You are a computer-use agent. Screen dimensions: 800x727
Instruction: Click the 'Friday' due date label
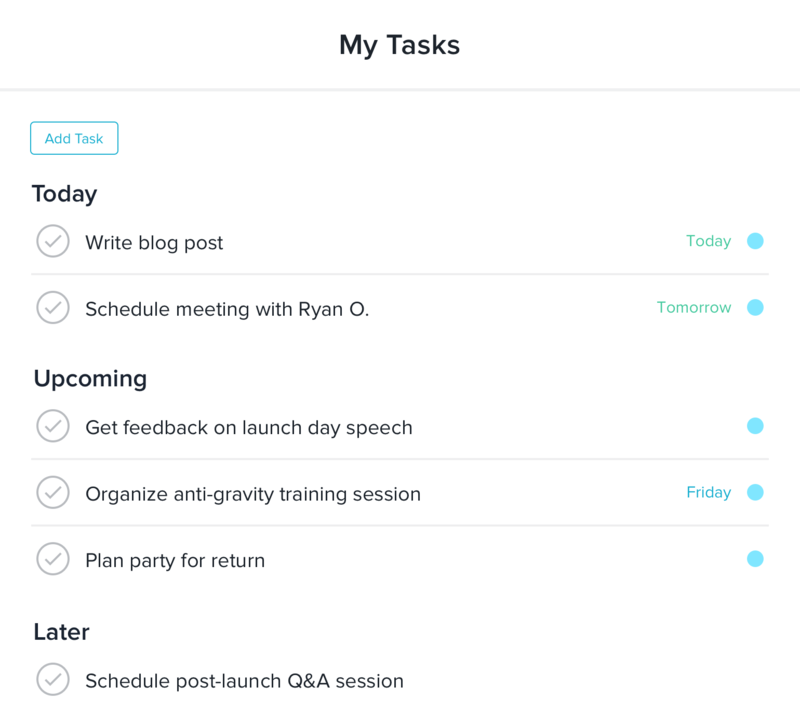coord(708,492)
